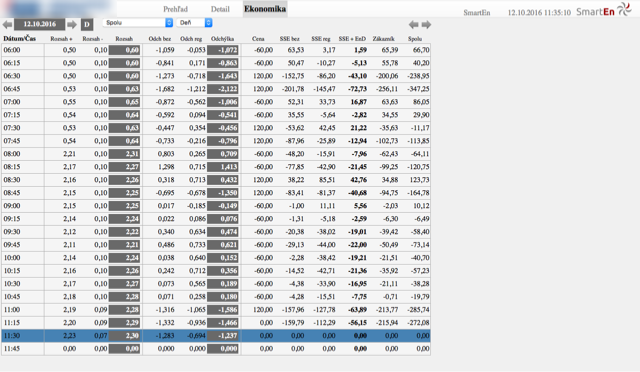Click SSE + EnD value -72,73
The width and height of the screenshot is (640, 372).
357,89
